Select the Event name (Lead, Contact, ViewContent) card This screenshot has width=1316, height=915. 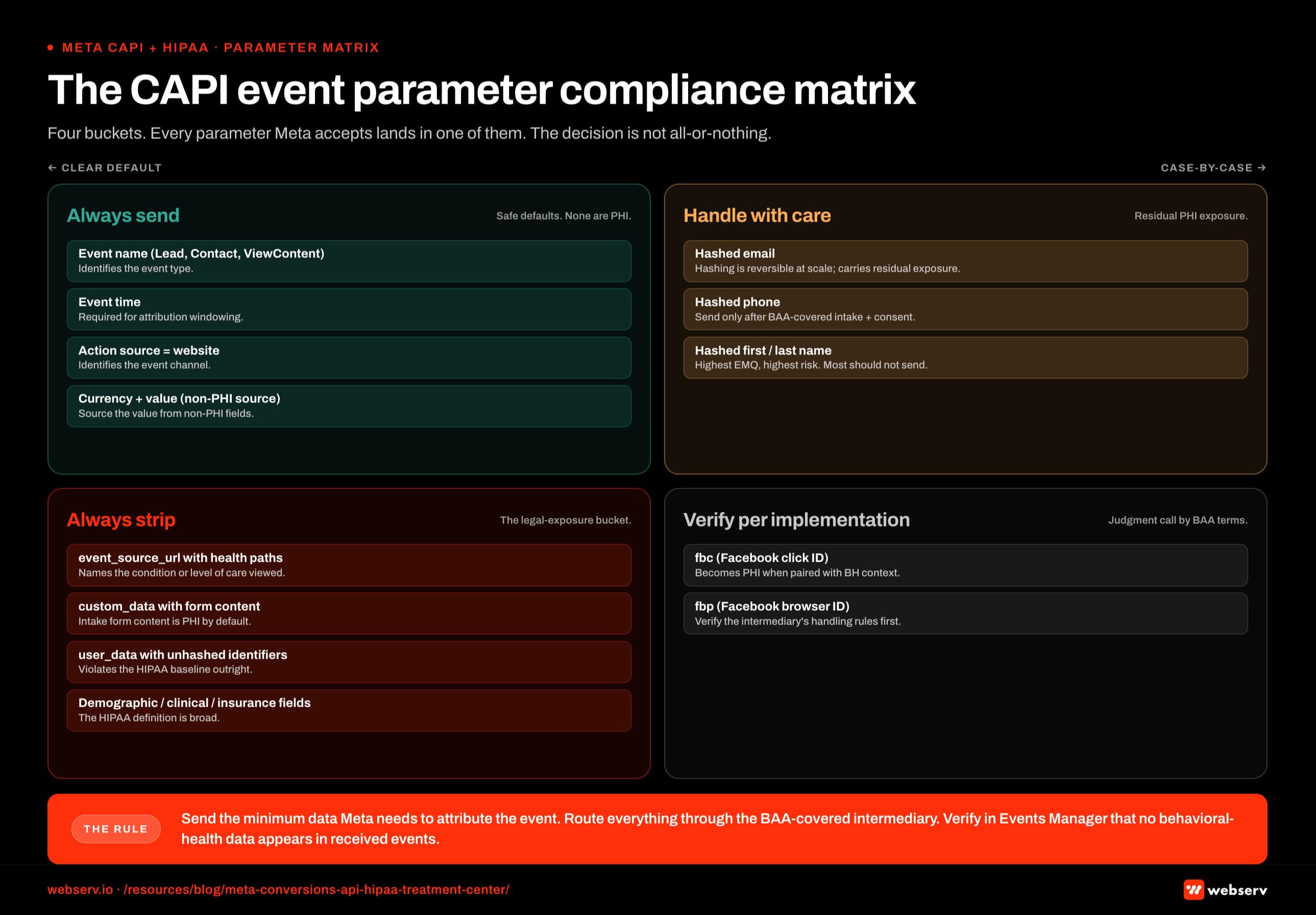[349, 261]
